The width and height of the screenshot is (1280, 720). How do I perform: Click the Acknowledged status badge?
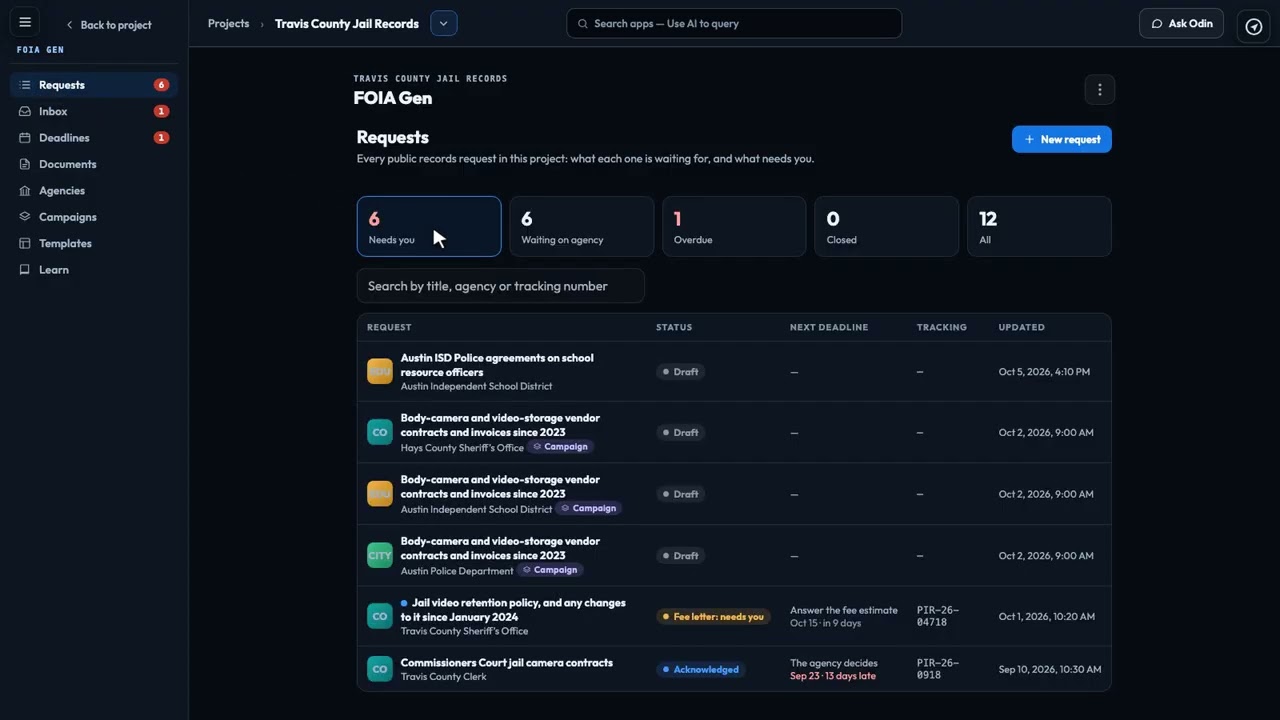click(x=700, y=670)
